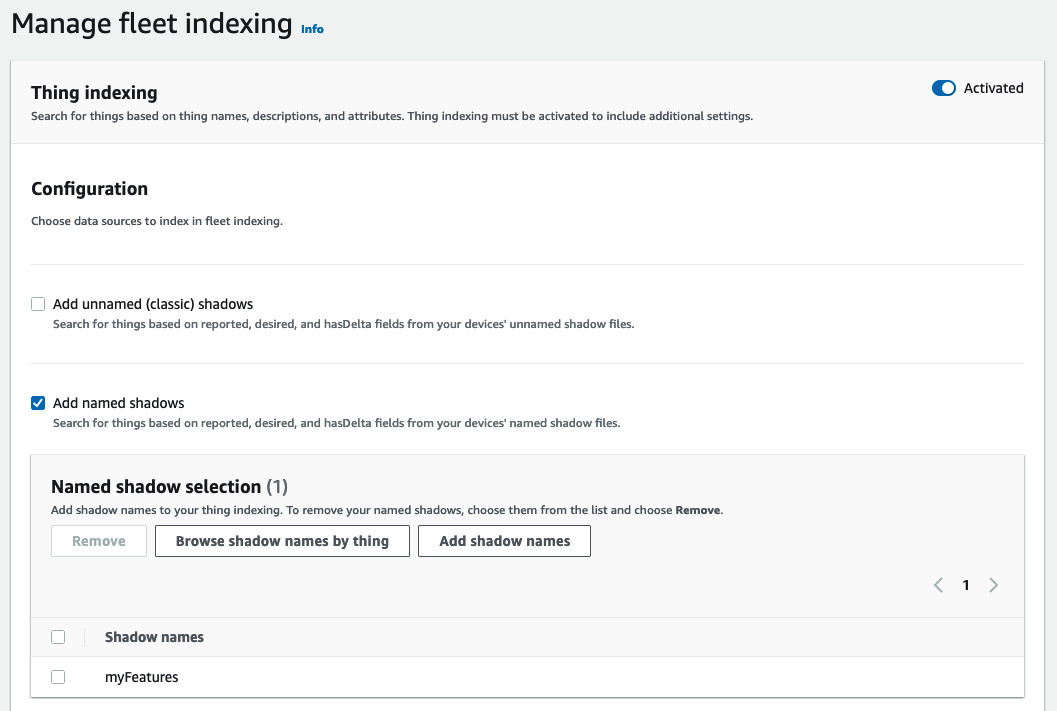Image resolution: width=1057 pixels, height=711 pixels.
Task: Check "Add unnamed (classic) shadows"
Action: pos(37,303)
